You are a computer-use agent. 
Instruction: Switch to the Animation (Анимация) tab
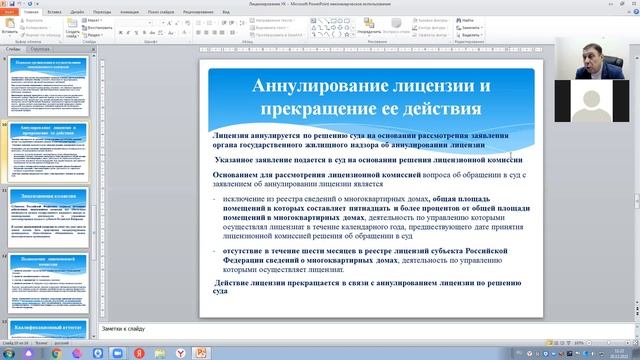(x=129, y=12)
